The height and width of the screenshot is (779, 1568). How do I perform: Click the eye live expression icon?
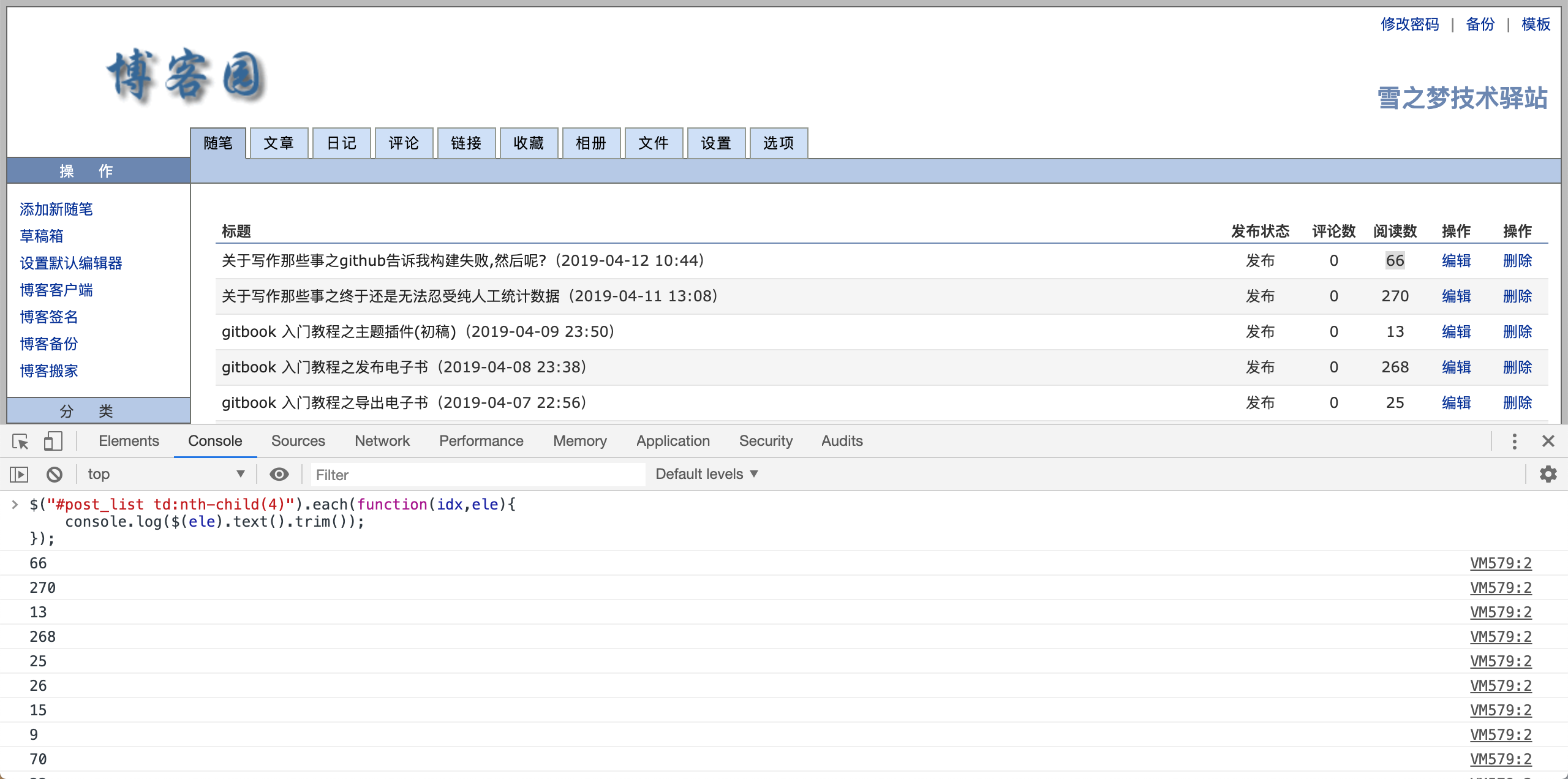point(279,474)
